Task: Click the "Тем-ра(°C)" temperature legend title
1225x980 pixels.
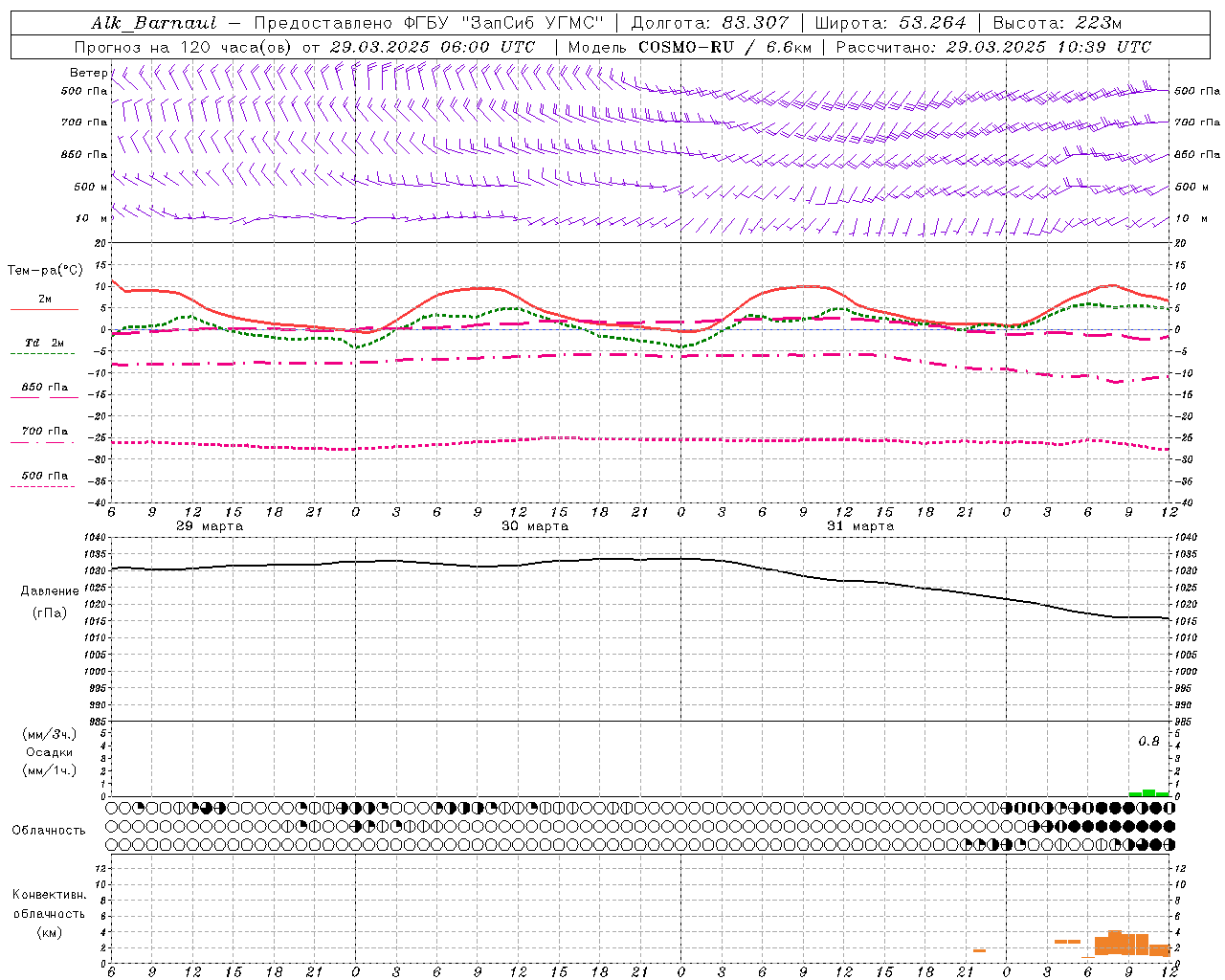Action: pyautogui.click(x=45, y=271)
